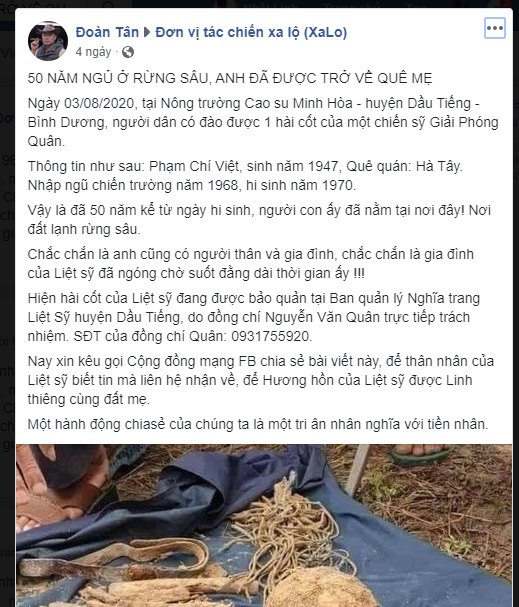Click the paragraph starting "Chắc chắn là anh"
Image resolution: width=519 pixels, height=607 pixels.
[250, 264]
